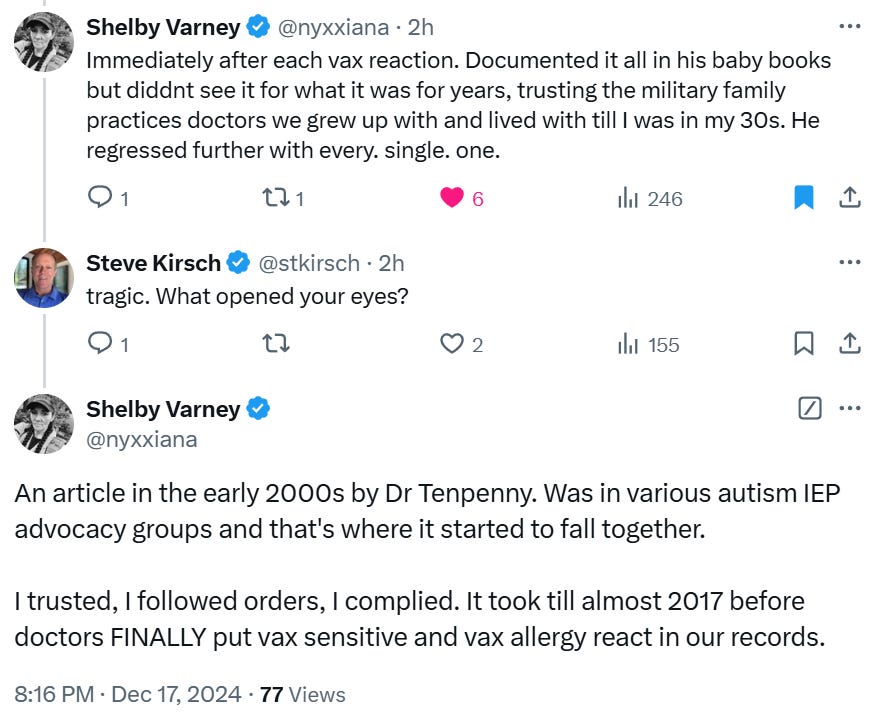Open more options on first tweet
The image size is (871, 720).
tap(849, 26)
